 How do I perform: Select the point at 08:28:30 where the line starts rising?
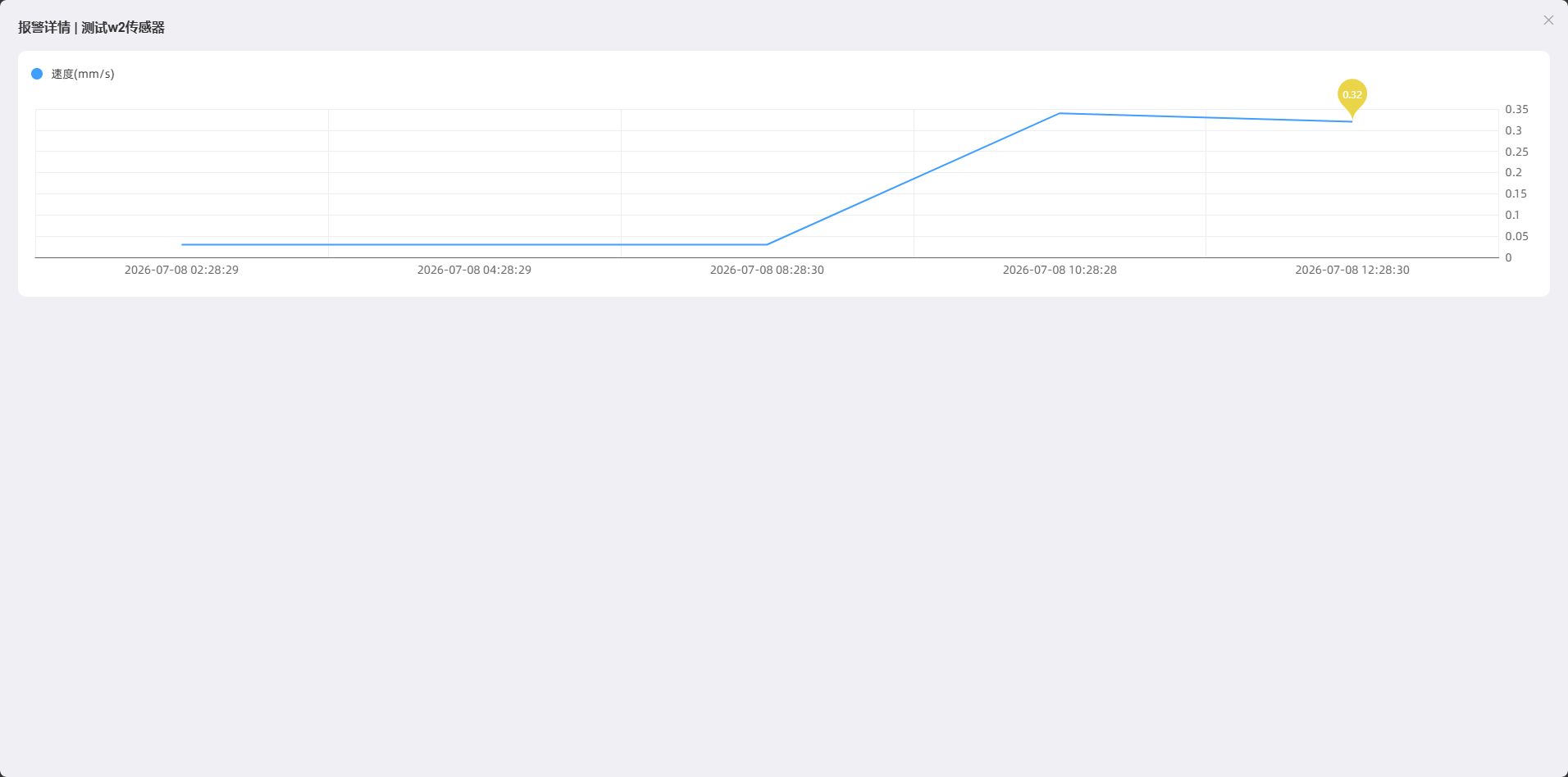point(767,244)
